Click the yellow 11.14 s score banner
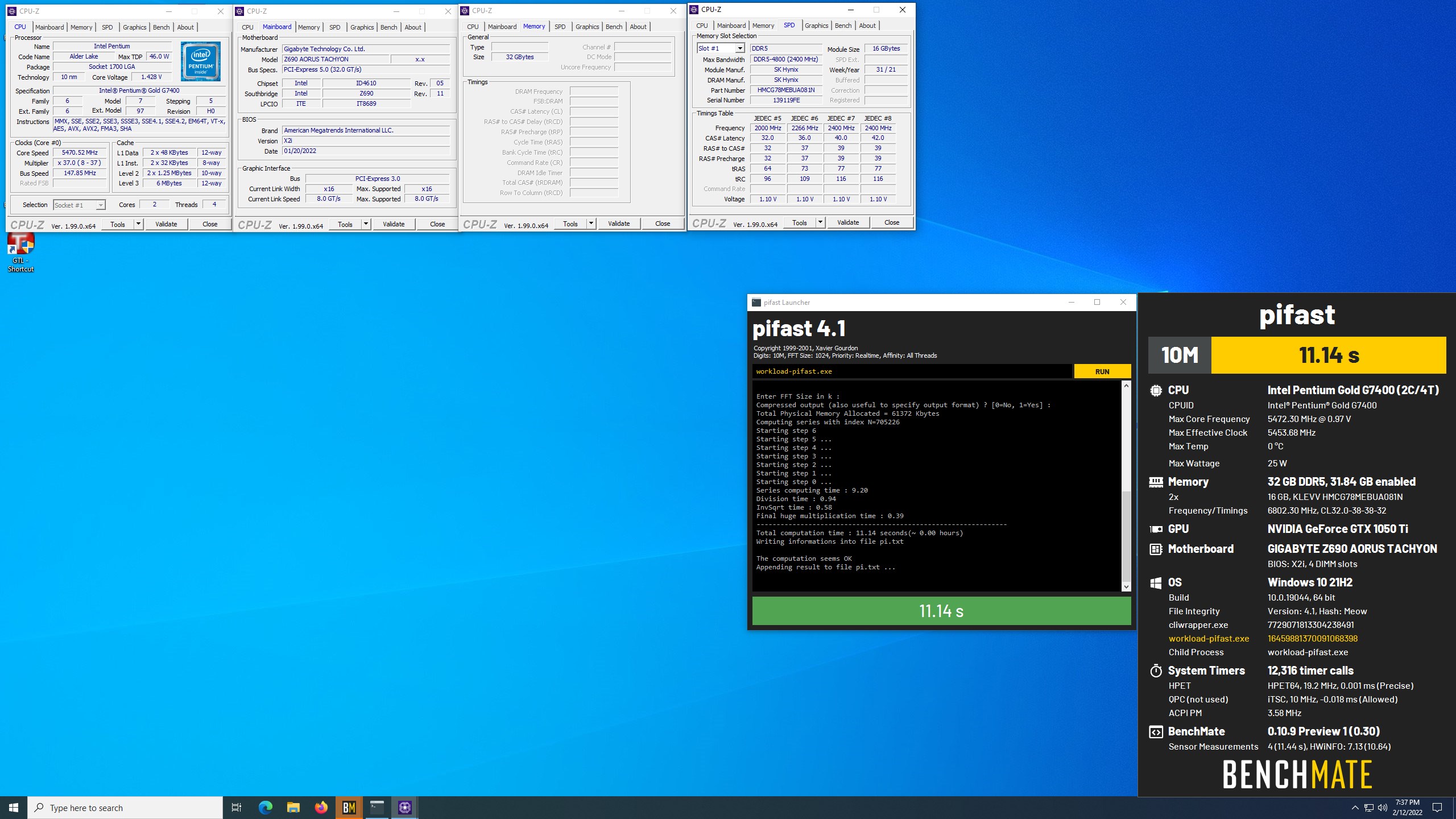The image size is (1456, 819). [1329, 355]
